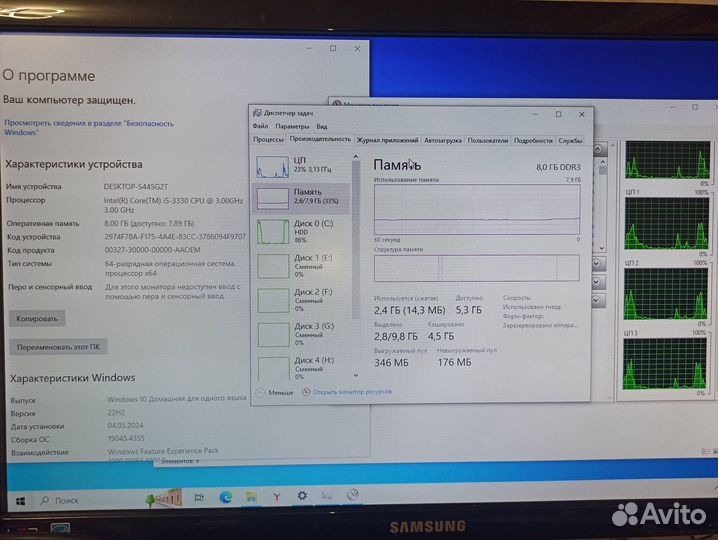Click Переименовать этот ПК button
The height and width of the screenshot is (540, 718).
click(x=58, y=347)
